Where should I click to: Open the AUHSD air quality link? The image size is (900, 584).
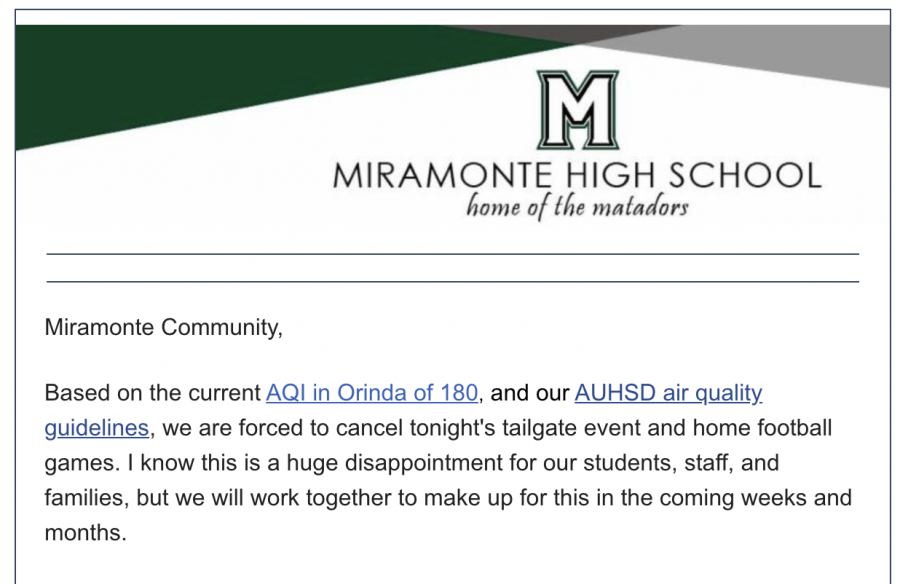(x=668, y=393)
